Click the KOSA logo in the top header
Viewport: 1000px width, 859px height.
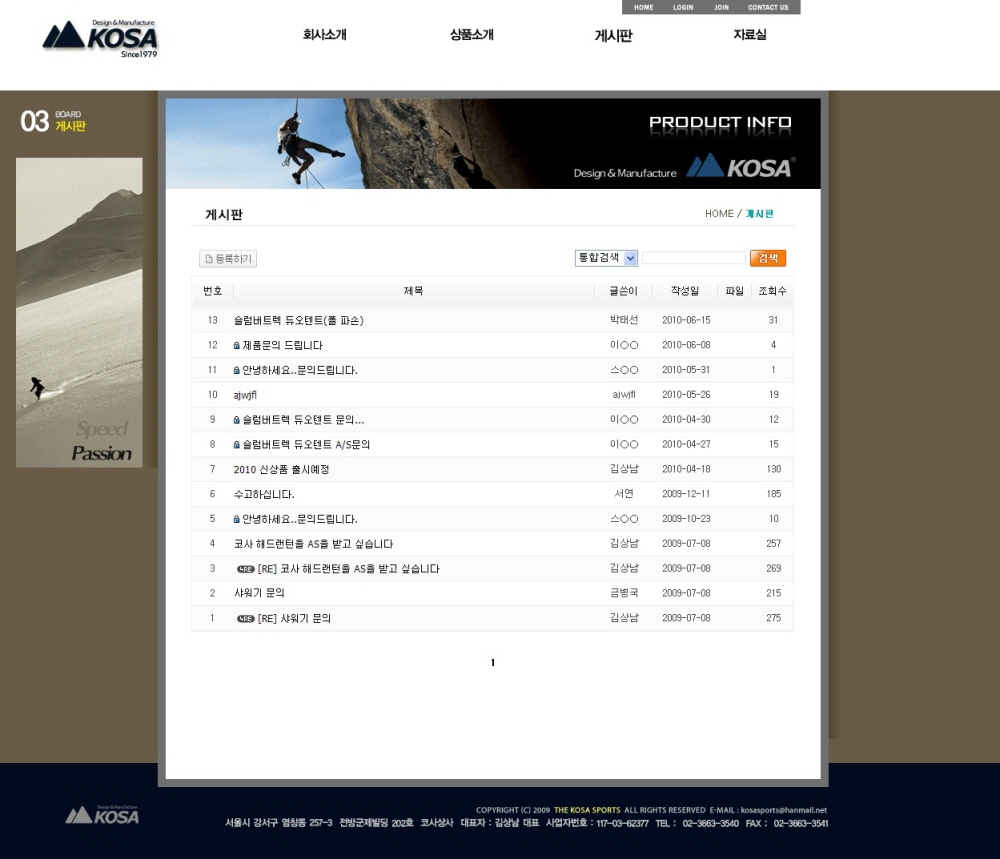pos(100,38)
